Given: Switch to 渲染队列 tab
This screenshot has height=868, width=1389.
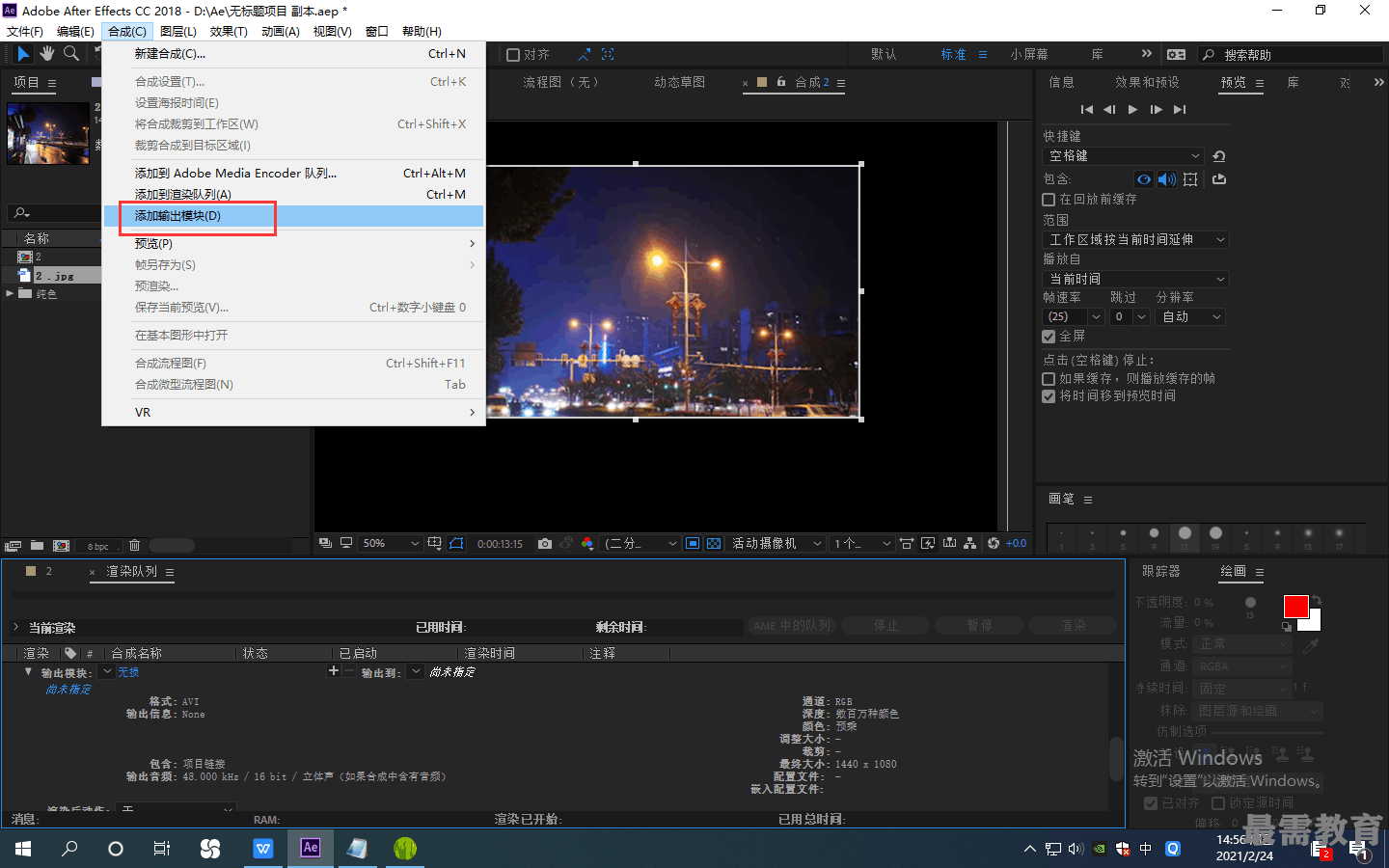Looking at the screenshot, I should point(131,572).
